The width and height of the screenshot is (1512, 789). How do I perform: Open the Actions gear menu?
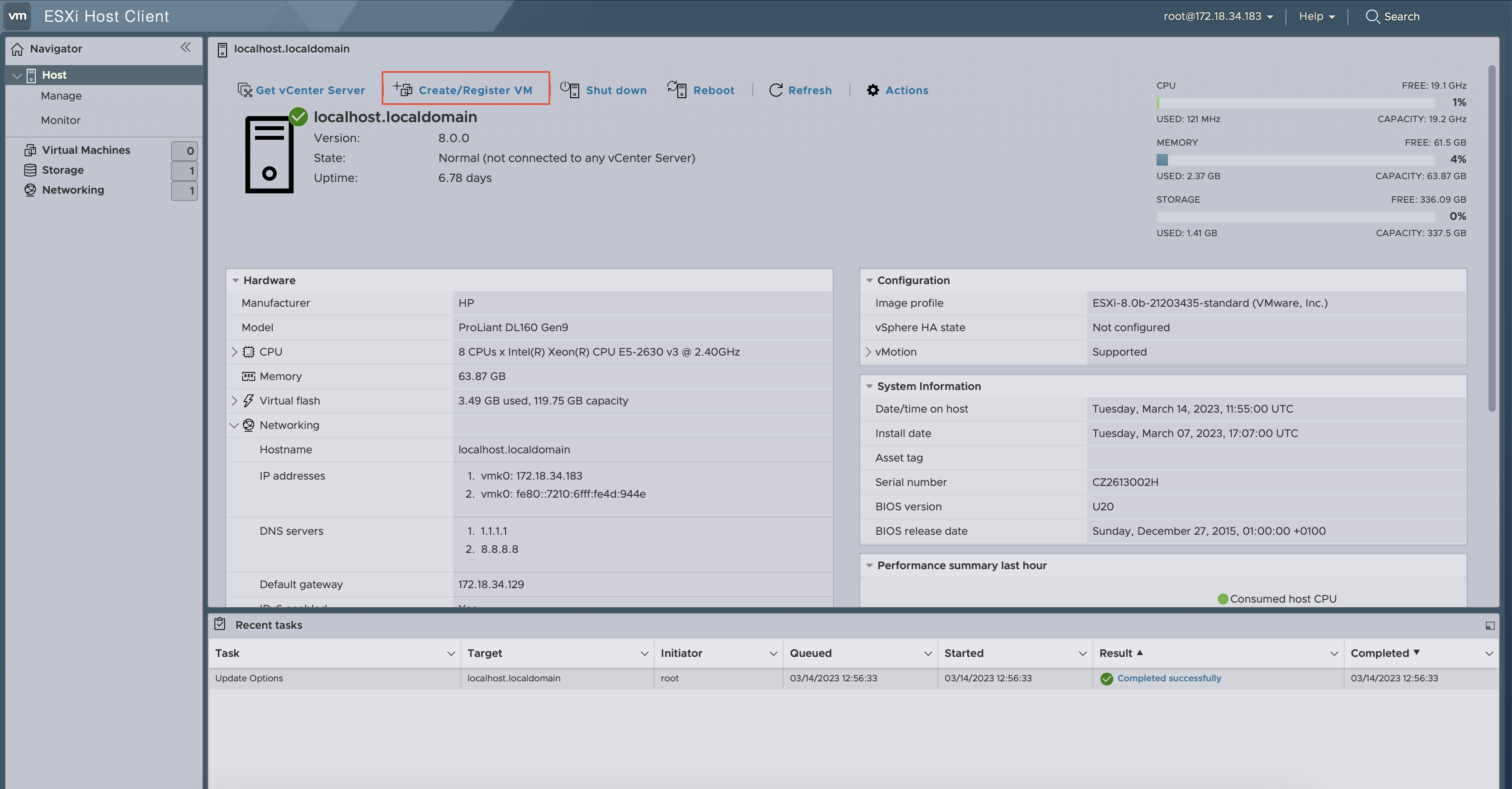(873, 90)
